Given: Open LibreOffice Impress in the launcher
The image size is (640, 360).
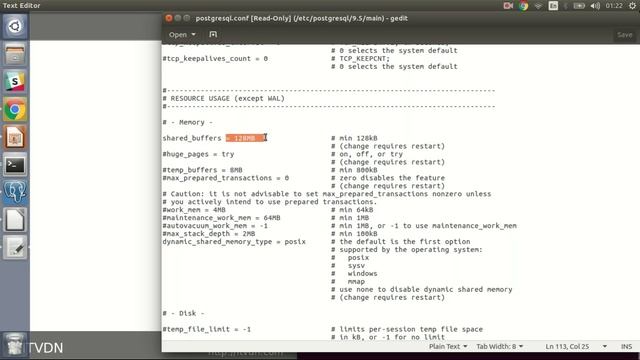Looking at the screenshot, I should coord(15,137).
